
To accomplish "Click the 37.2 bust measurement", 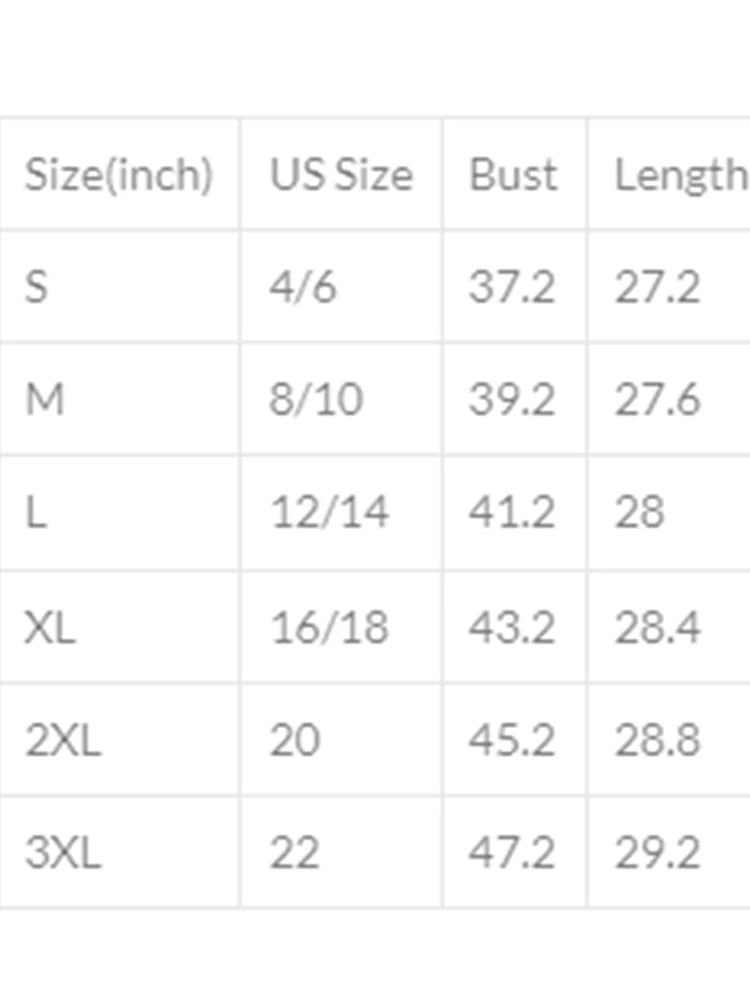I will (511, 288).
